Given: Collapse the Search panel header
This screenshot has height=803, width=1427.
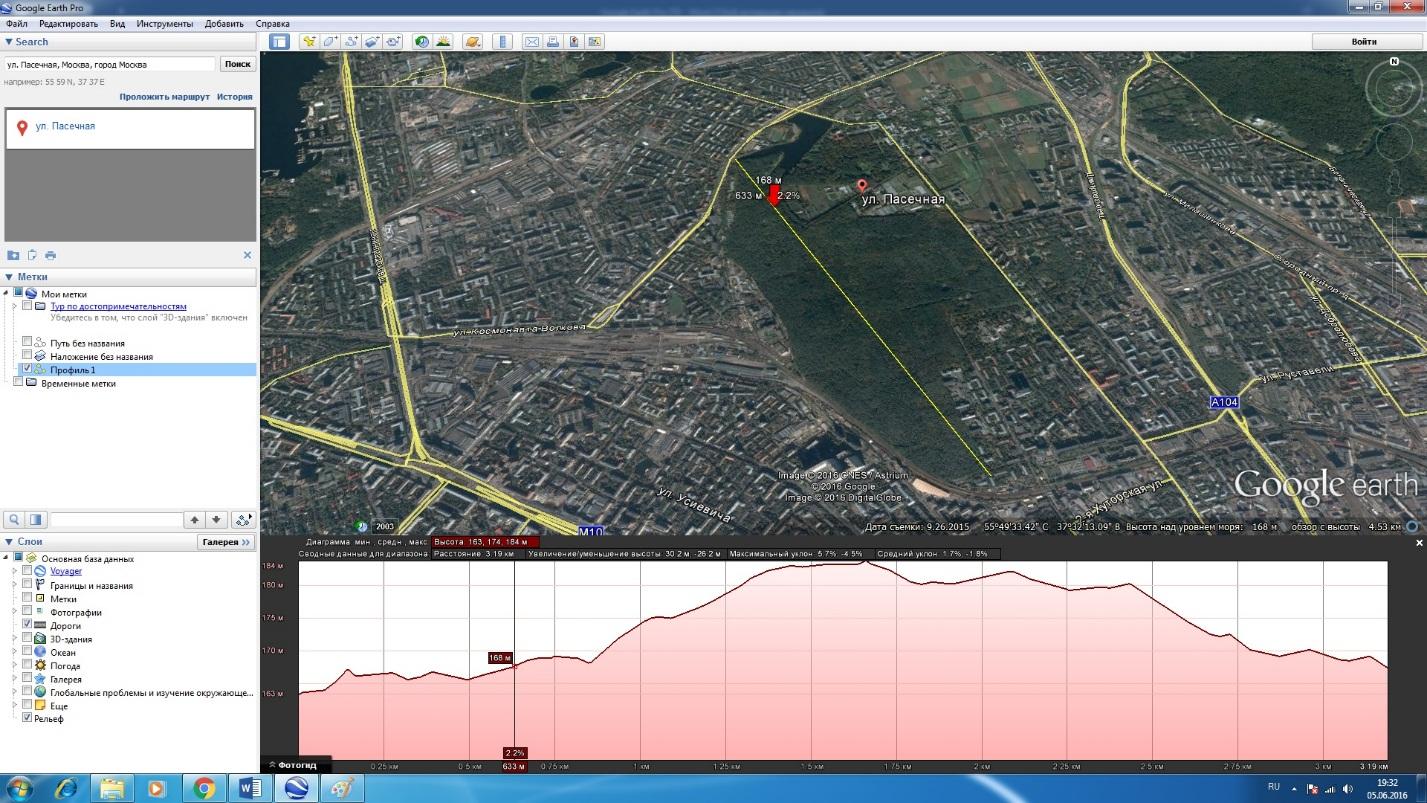Looking at the screenshot, I should pyautogui.click(x=9, y=42).
